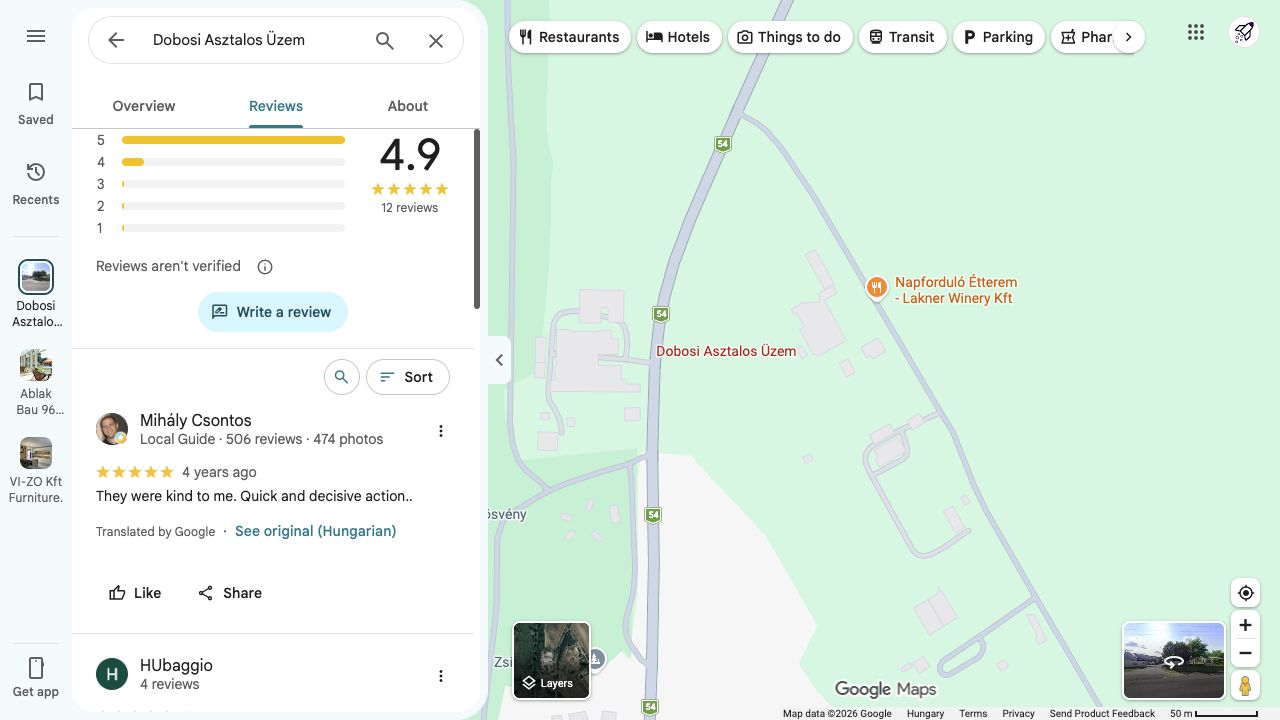Open Street View Pegman
Image resolution: width=1280 pixels, height=720 pixels.
pos(1245,686)
